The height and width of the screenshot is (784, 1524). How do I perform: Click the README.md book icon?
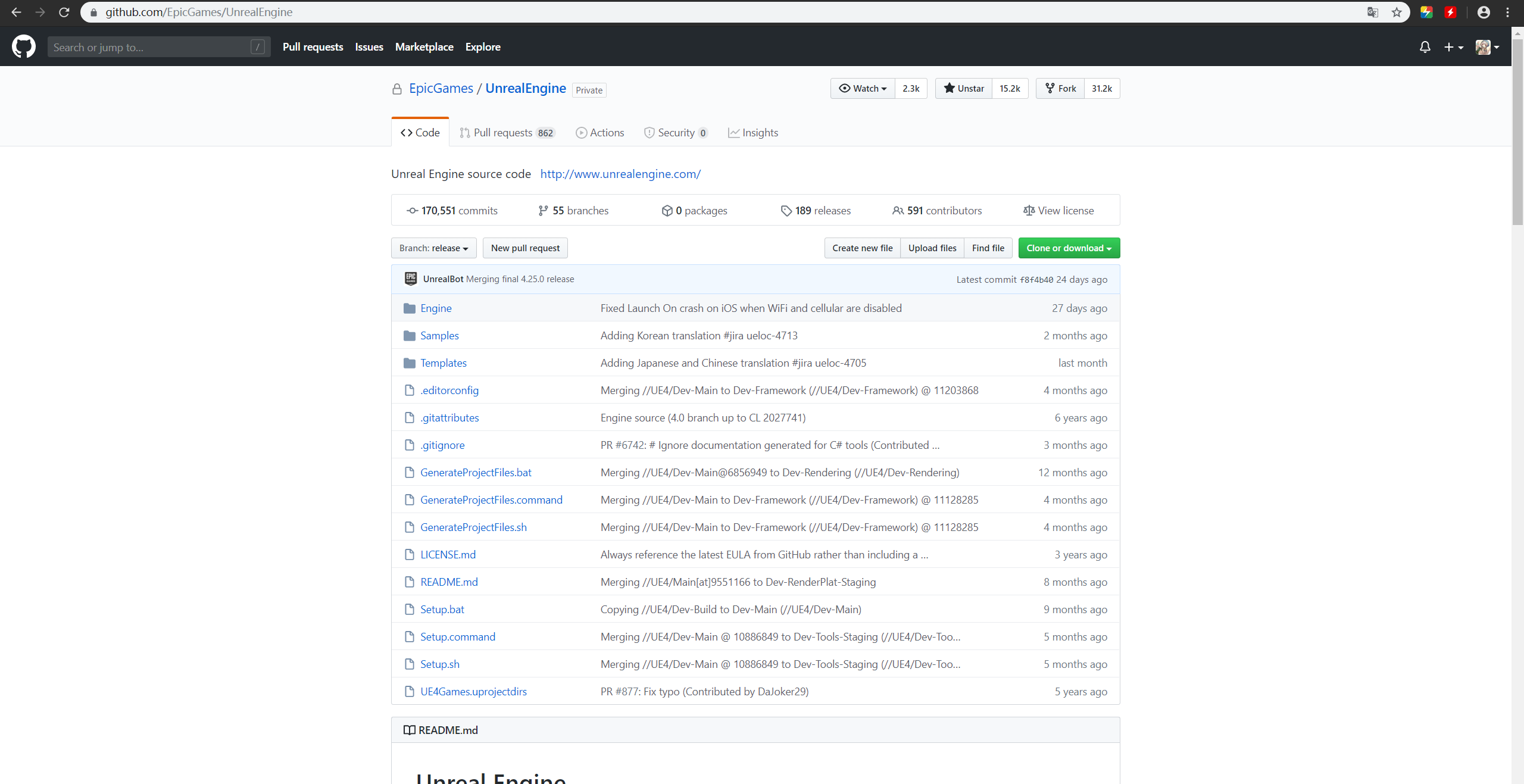[x=410, y=730]
